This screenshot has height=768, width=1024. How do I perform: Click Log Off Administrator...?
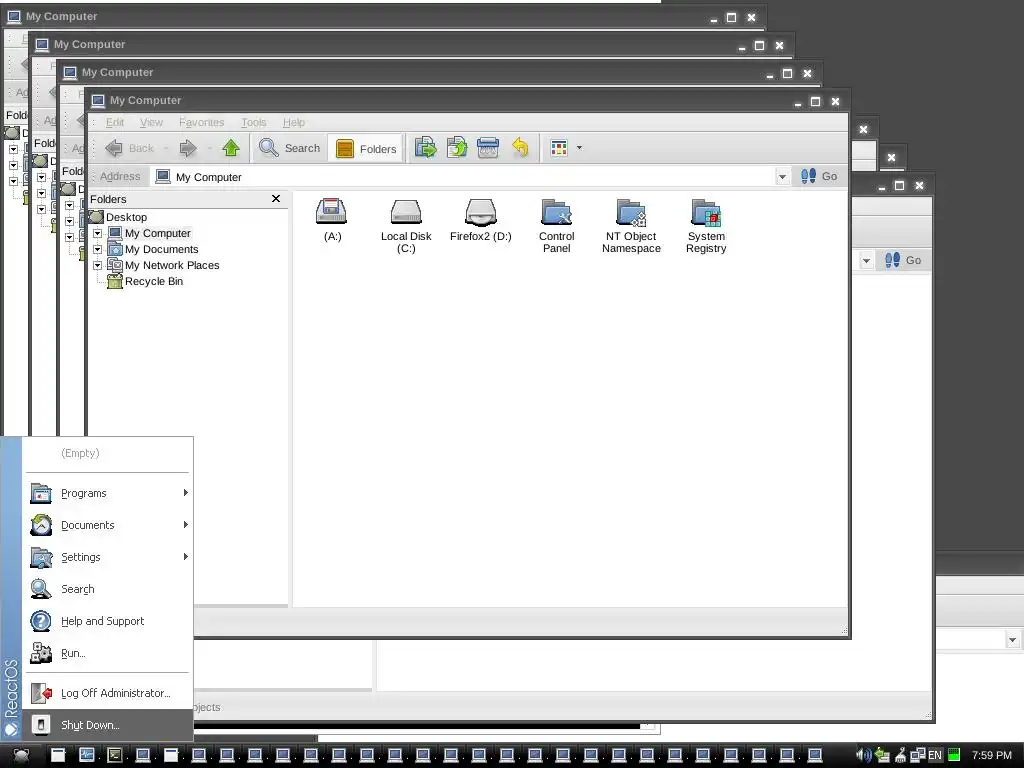[x=108, y=693]
